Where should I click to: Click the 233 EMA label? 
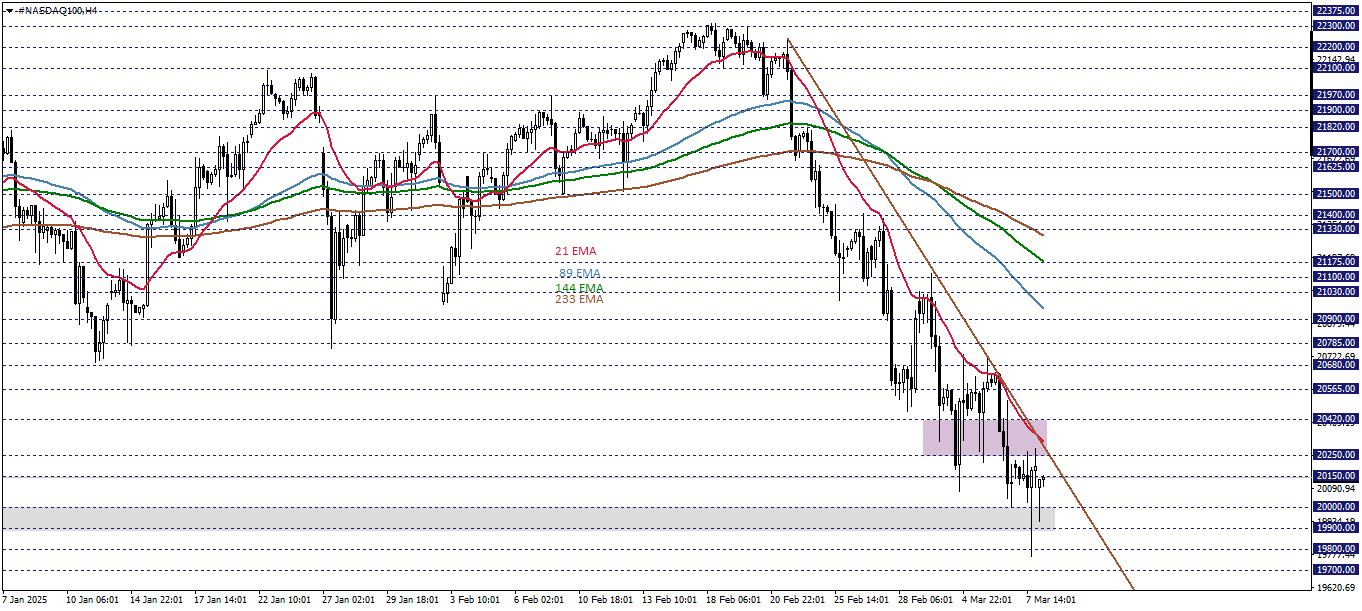579,299
